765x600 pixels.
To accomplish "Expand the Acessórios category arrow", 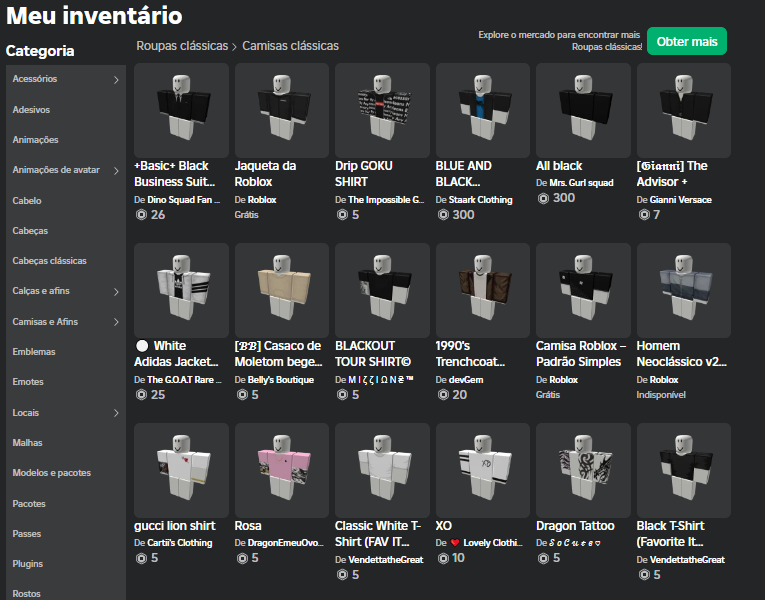I will (x=116, y=80).
